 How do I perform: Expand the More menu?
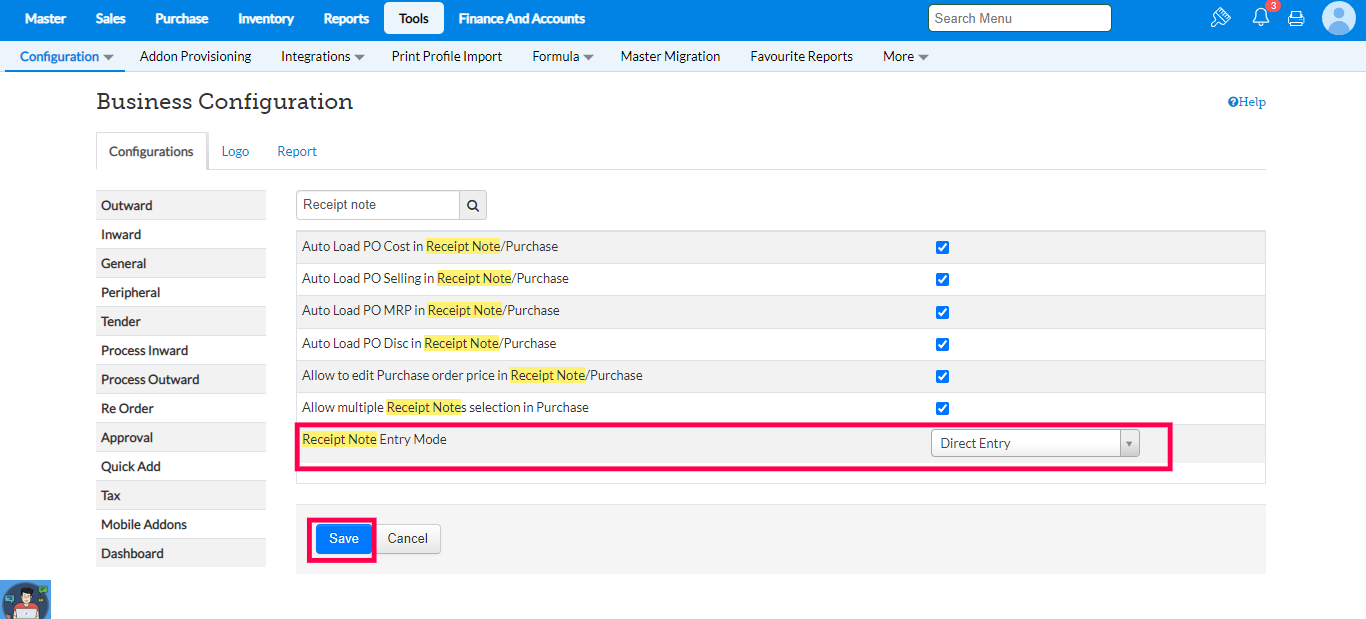point(905,57)
